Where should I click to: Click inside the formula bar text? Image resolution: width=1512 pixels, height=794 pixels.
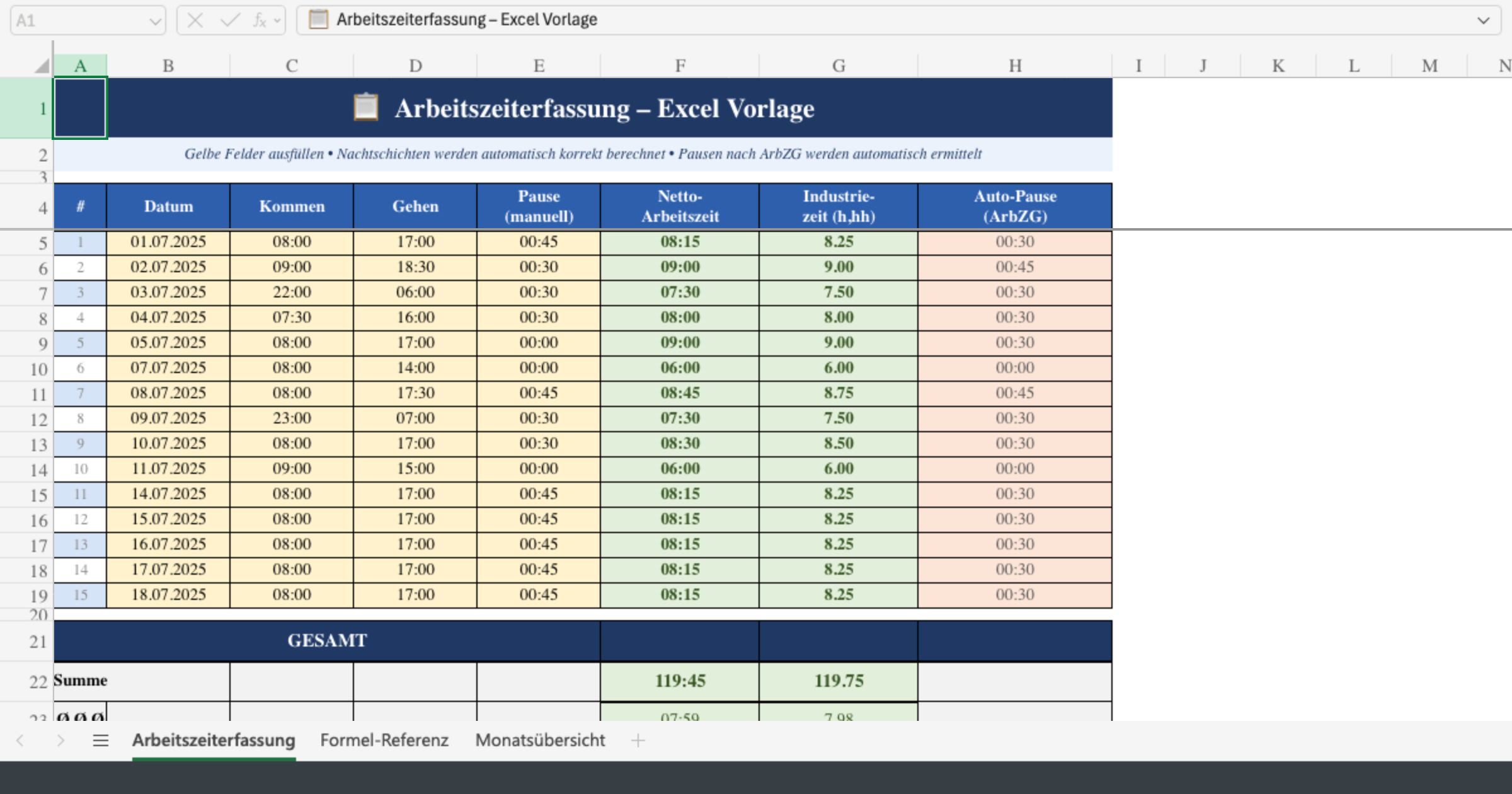(x=467, y=20)
